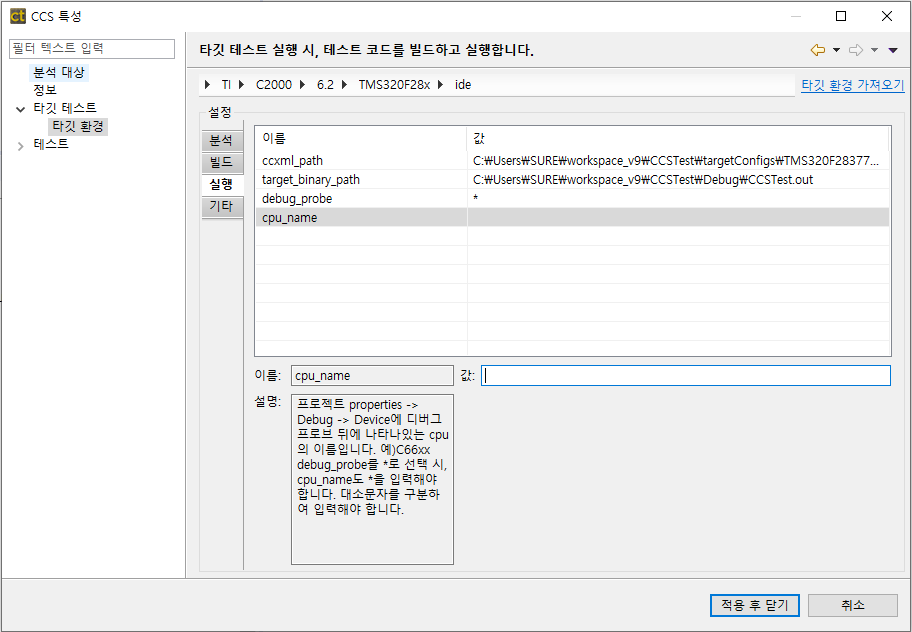
Task: Focus the 값 input field
Action: 686,376
